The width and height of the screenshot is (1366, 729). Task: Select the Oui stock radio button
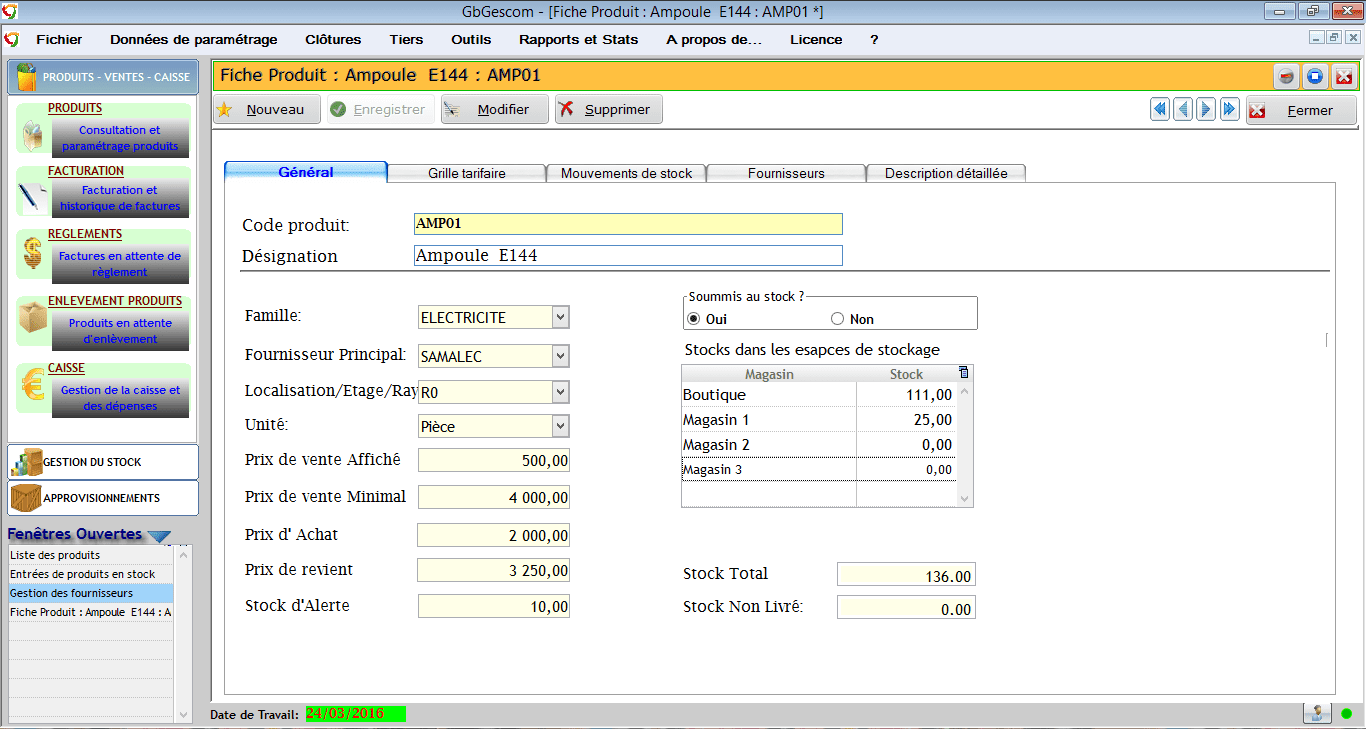point(694,319)
